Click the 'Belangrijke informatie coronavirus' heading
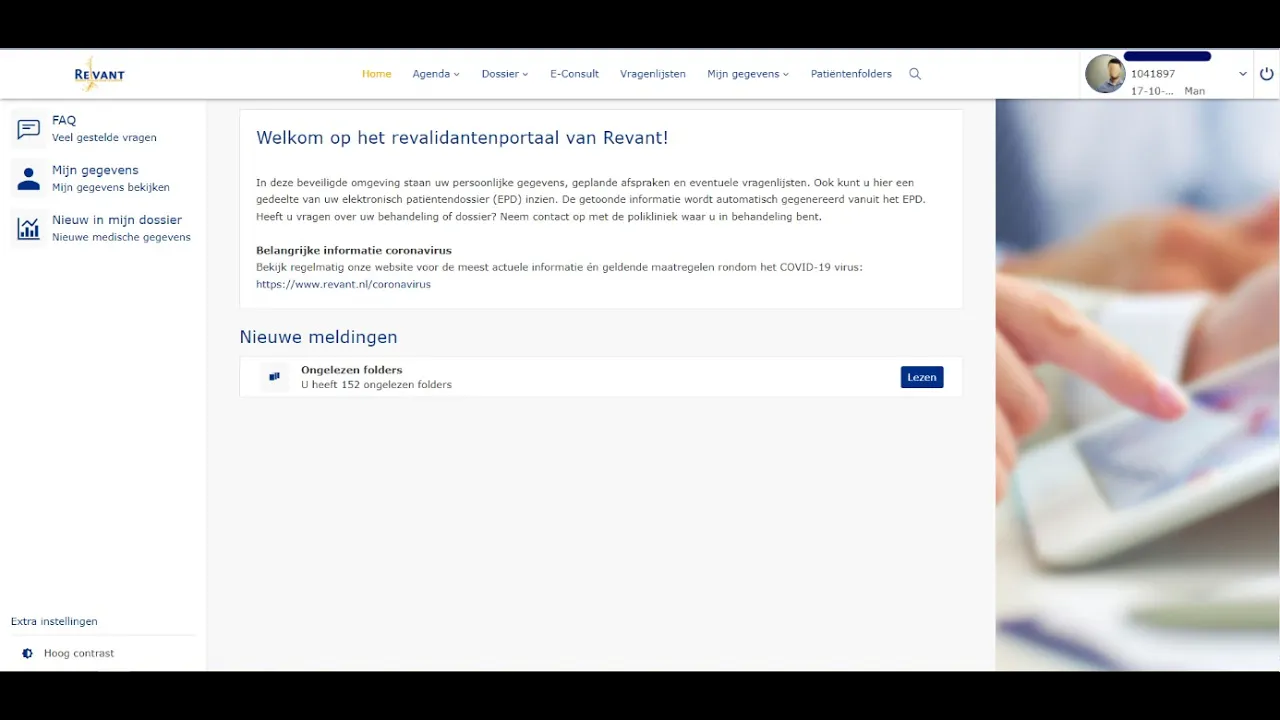 coord(354,250)
